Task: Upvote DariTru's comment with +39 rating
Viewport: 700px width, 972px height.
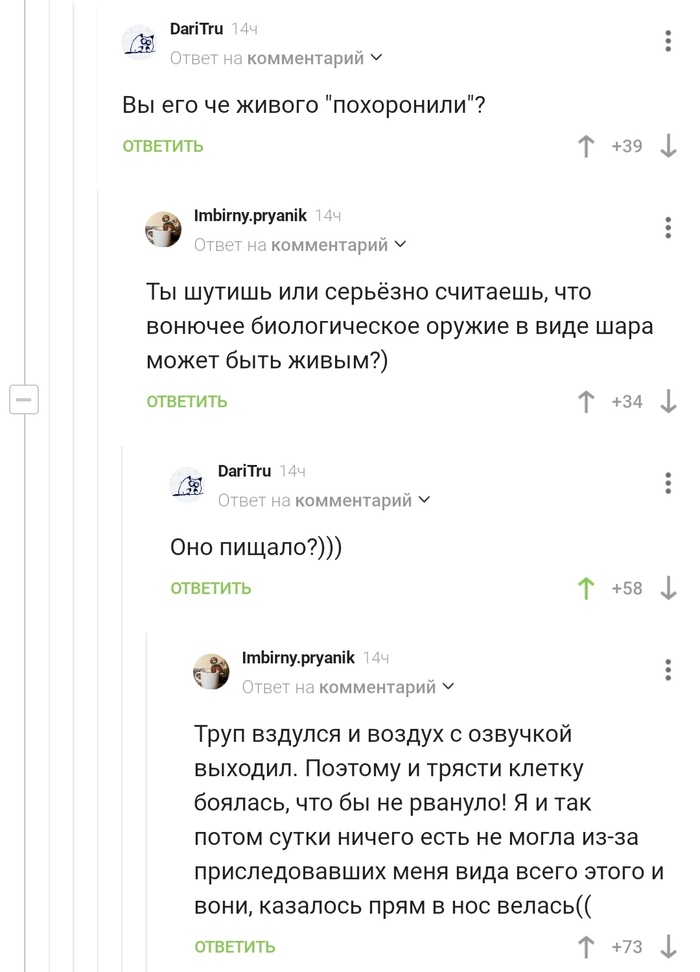Action: click(587, 147)
